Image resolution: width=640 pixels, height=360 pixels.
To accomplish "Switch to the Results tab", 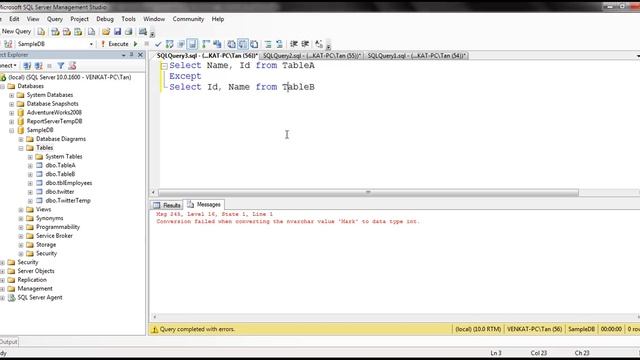I will [167, 205].
